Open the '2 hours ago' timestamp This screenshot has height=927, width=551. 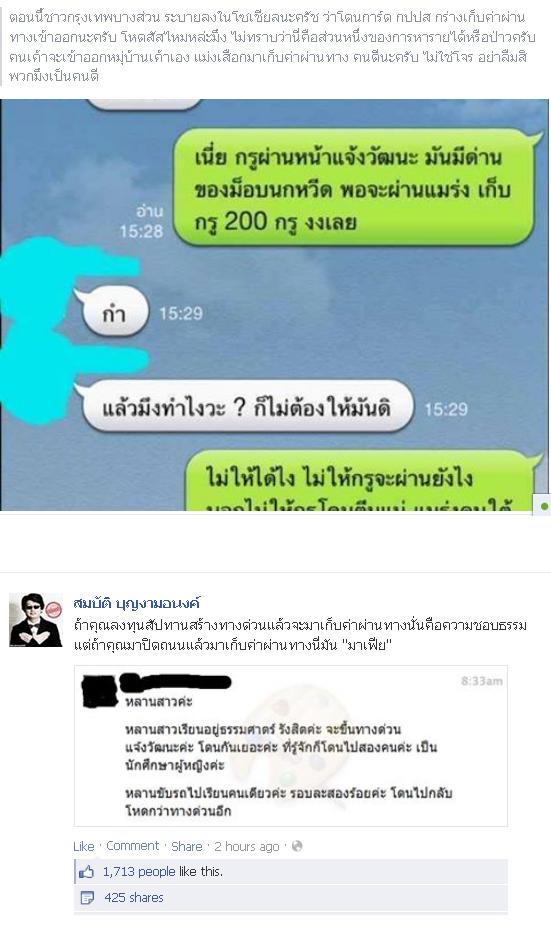pos(247,847)
